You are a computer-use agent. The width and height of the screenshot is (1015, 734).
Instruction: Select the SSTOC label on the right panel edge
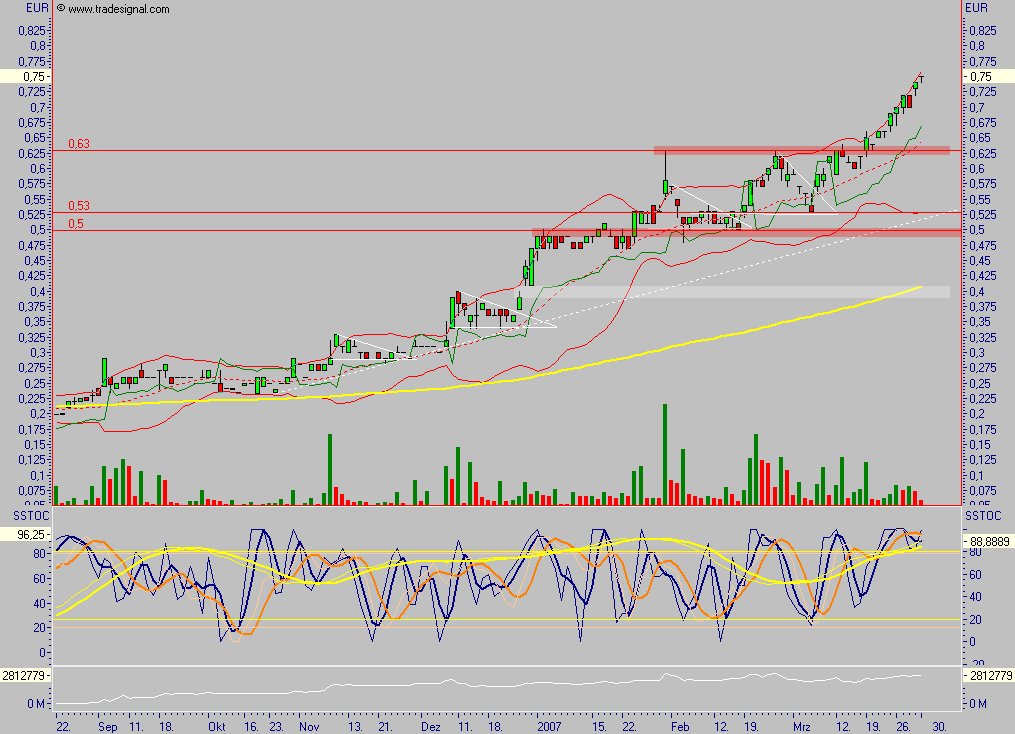click(x=981, y=517)
